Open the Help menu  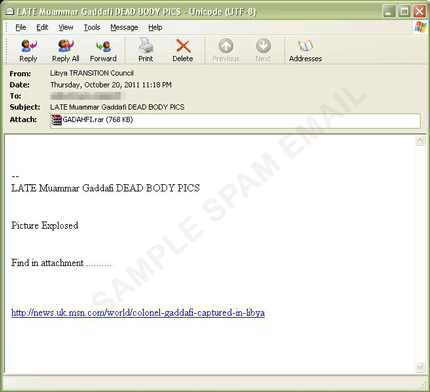pyautogui.click(x=155, y=27)
